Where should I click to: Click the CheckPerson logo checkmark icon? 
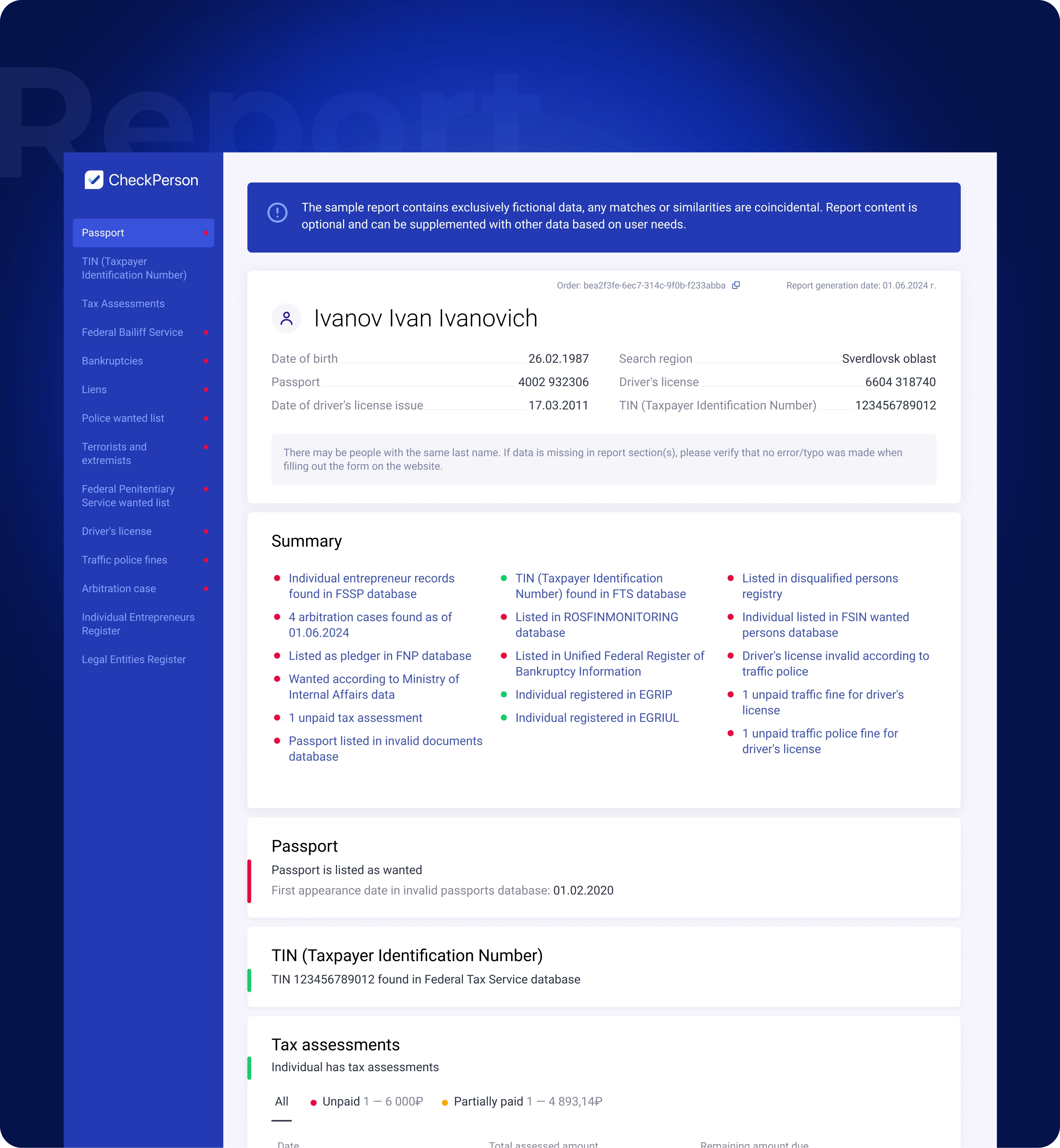(x=93, y=179)
